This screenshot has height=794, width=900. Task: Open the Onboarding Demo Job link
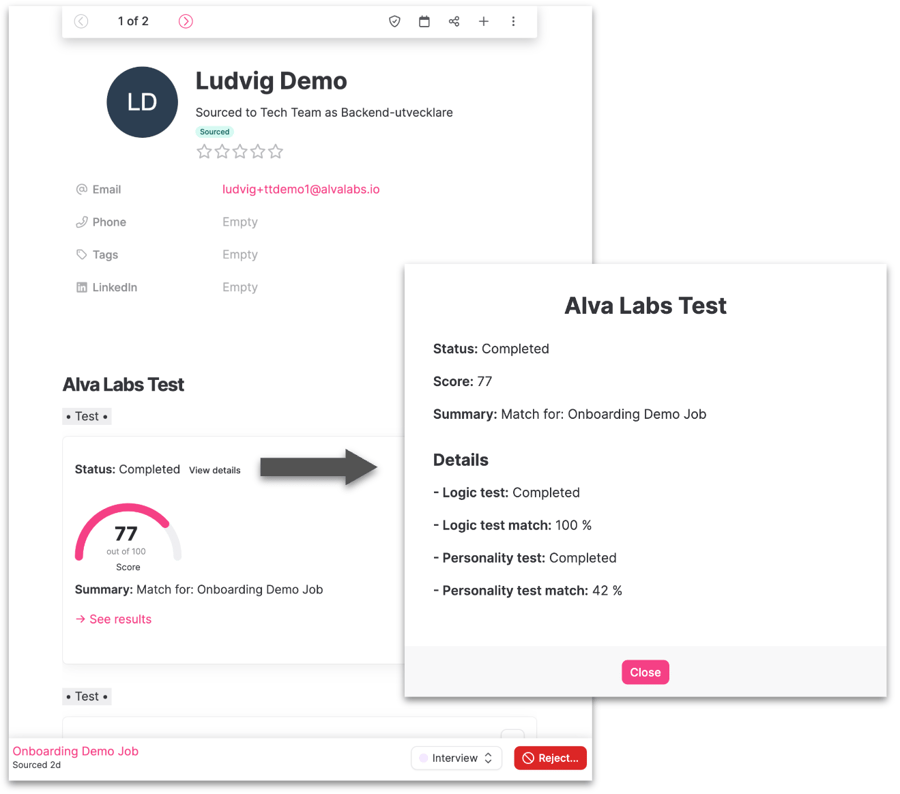tap(76, 751)
